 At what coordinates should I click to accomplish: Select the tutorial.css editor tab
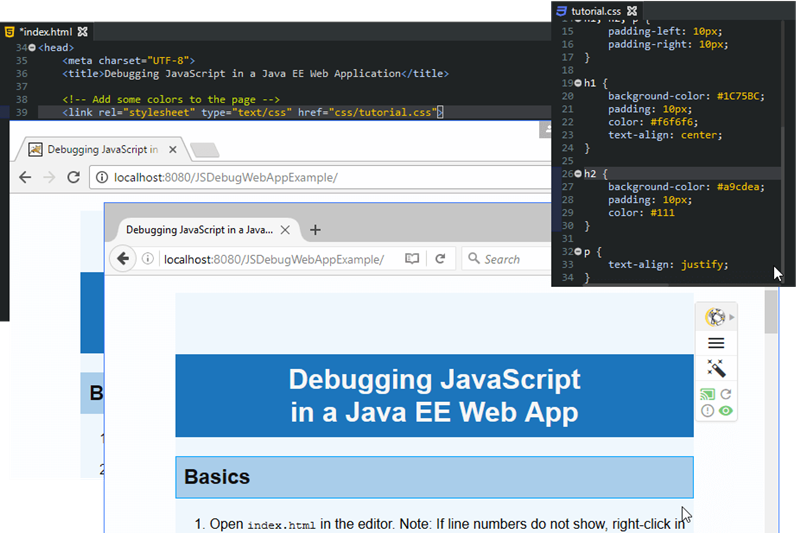pos(594,11)
